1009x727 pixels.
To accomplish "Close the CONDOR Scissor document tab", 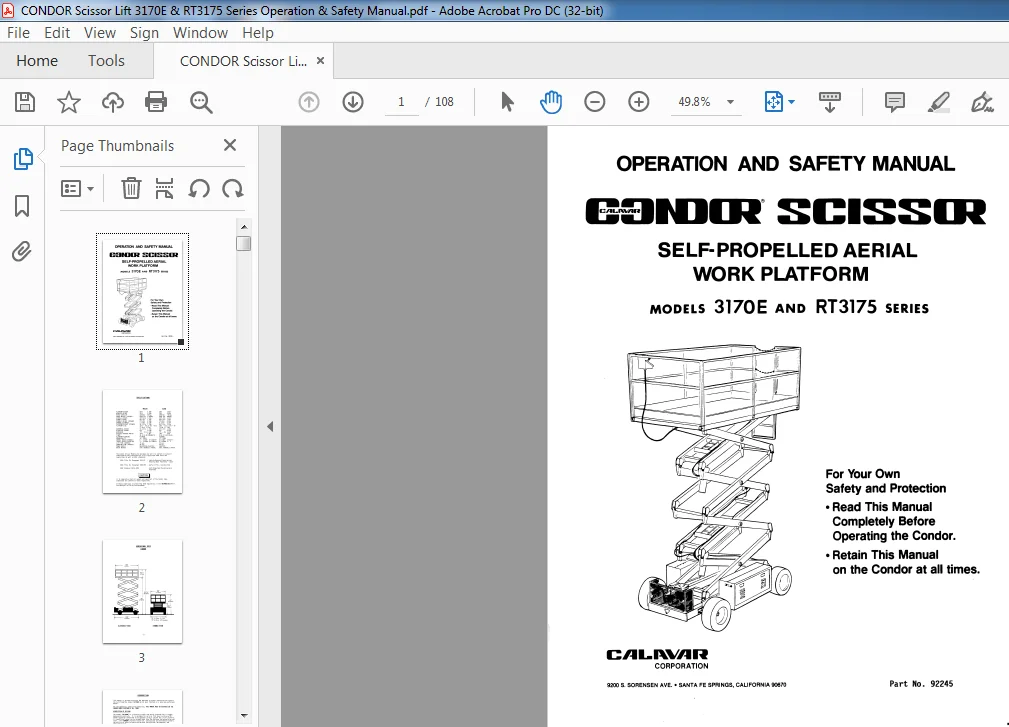I will coord(320,60).
